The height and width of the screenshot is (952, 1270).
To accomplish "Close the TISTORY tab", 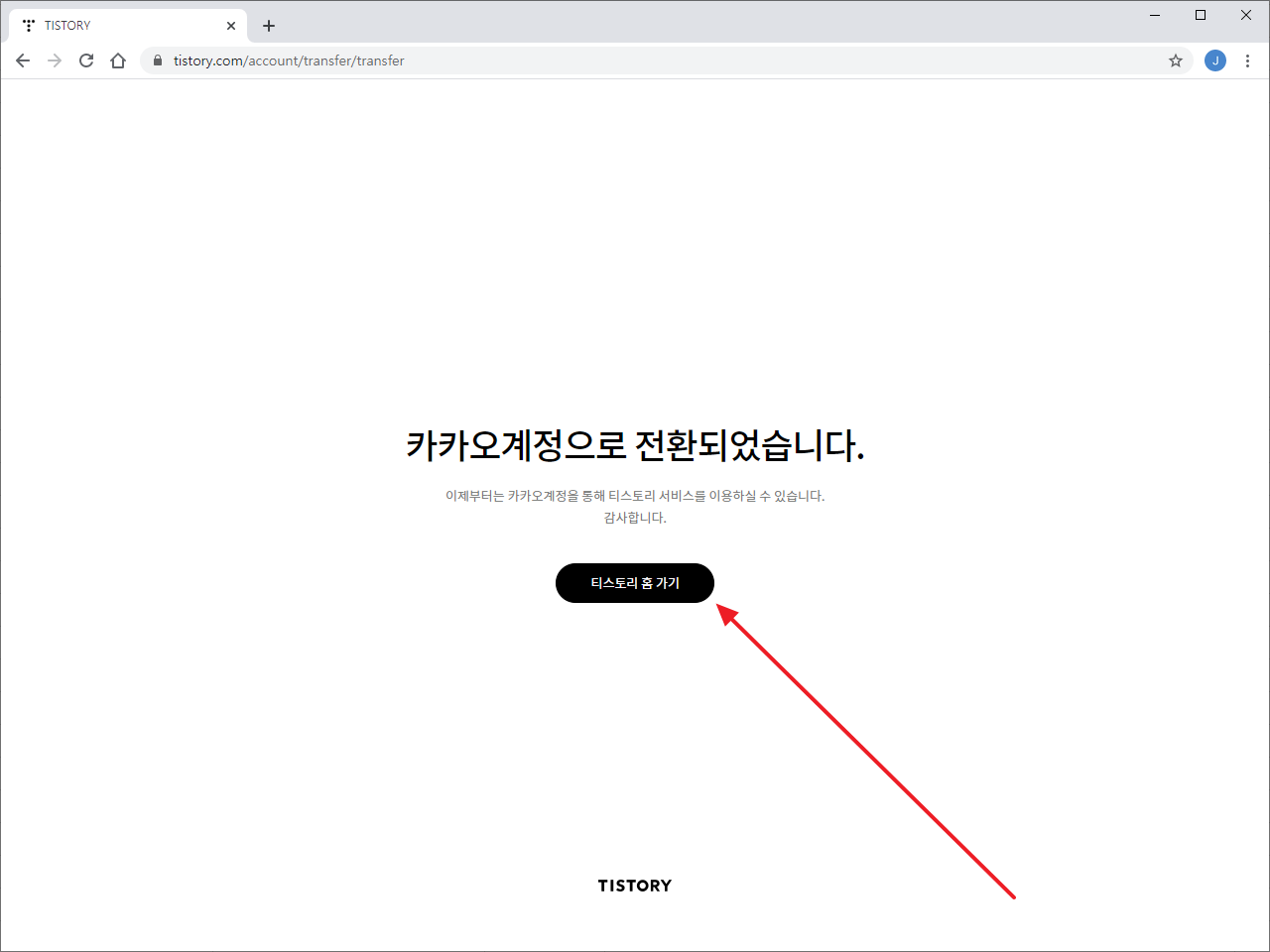I will 231,26.
